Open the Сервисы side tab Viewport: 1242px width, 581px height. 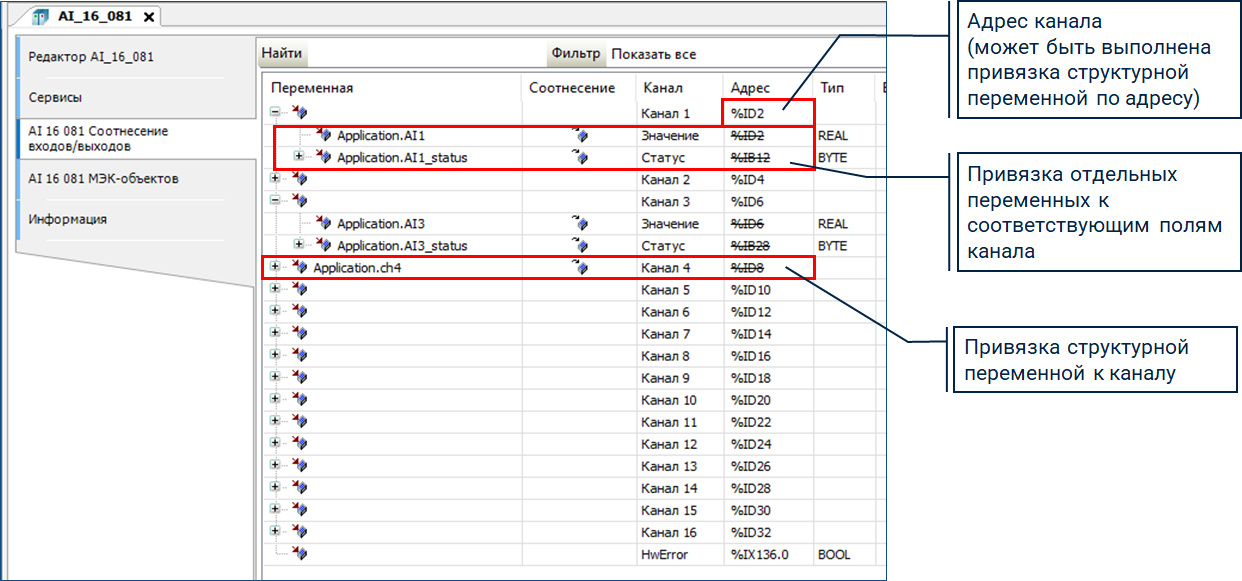pos(55,98)
